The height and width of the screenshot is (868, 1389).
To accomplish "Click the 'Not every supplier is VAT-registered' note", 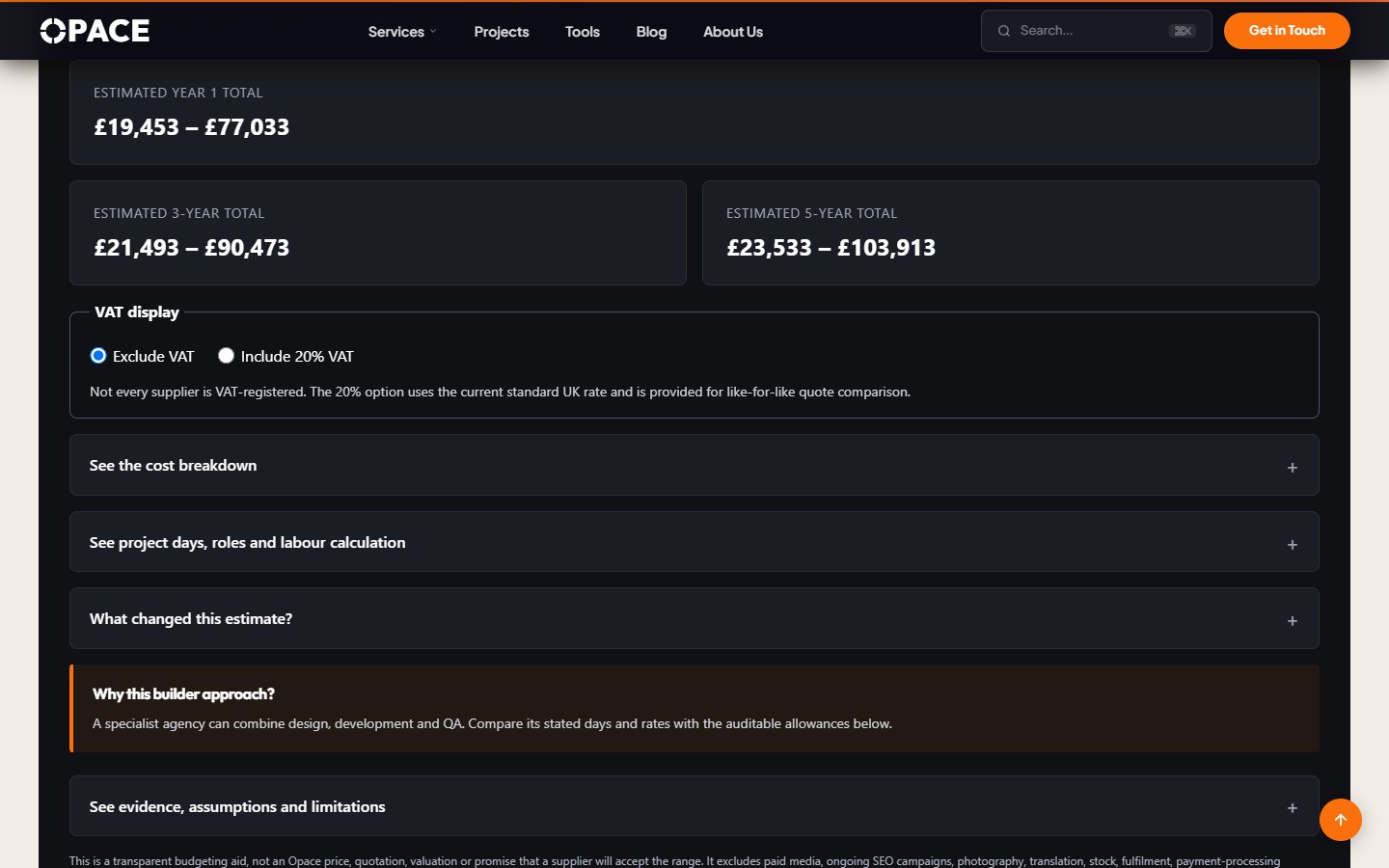I will tap(500, 392).
